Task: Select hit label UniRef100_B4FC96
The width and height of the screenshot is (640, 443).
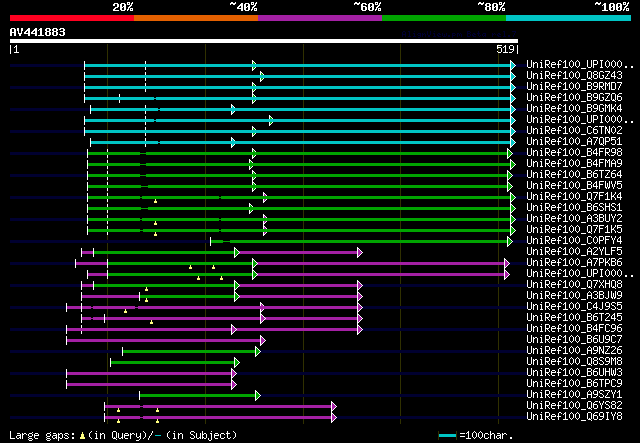Action: tap(574, 329)
